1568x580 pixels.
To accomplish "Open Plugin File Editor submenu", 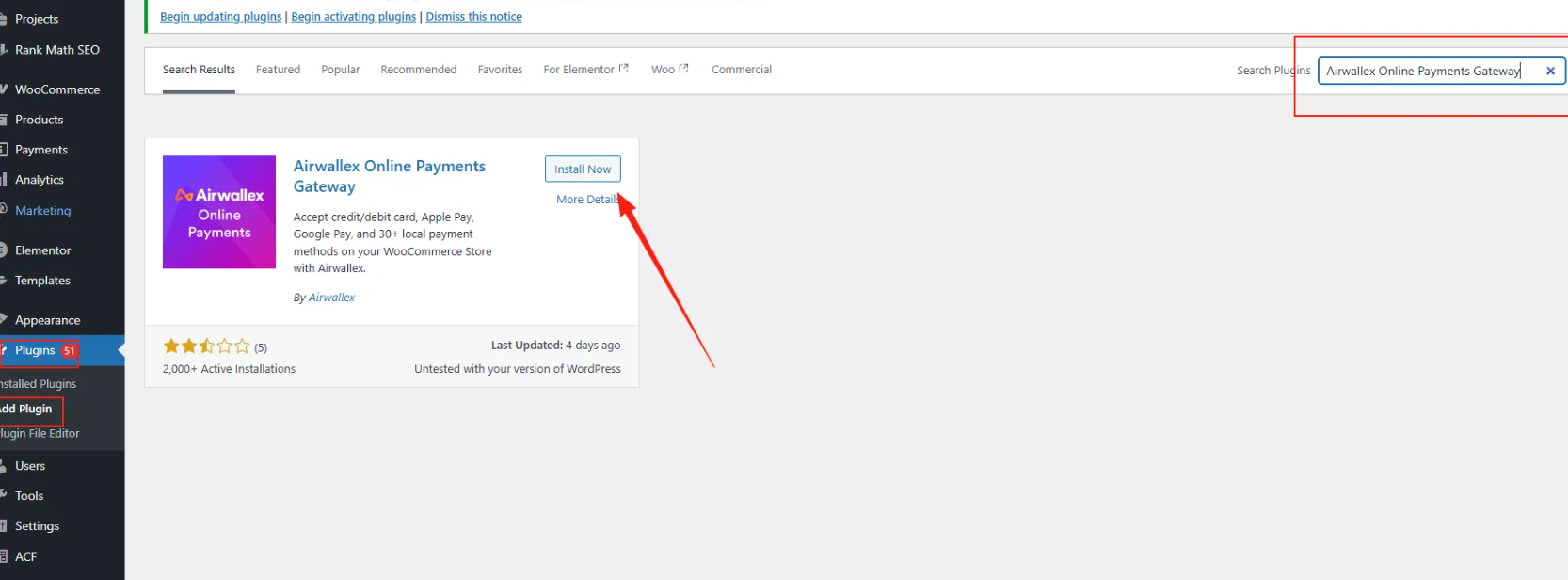I will 40,434.
